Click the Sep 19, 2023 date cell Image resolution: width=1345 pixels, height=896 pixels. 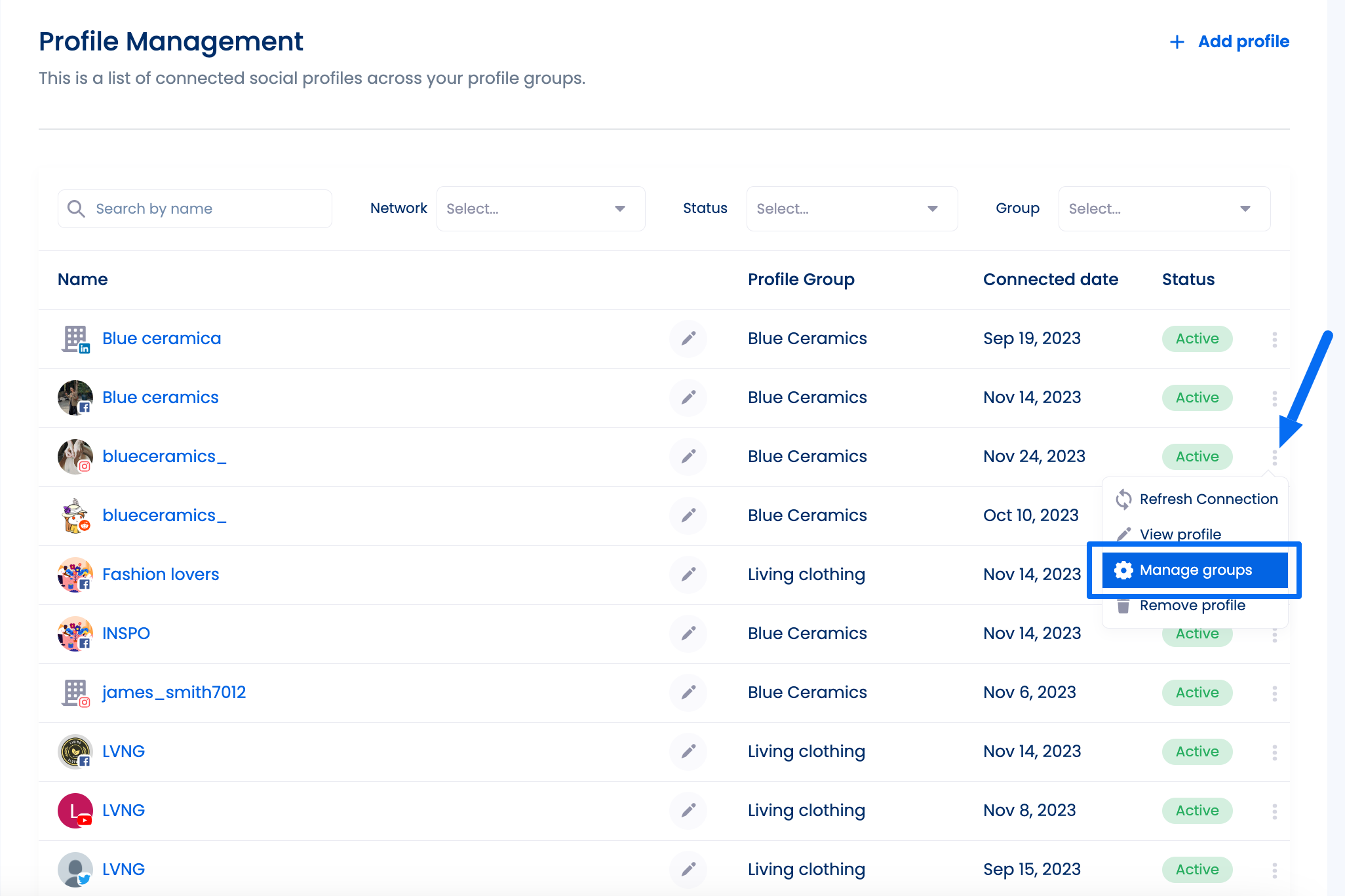(x=1032, y=338)
